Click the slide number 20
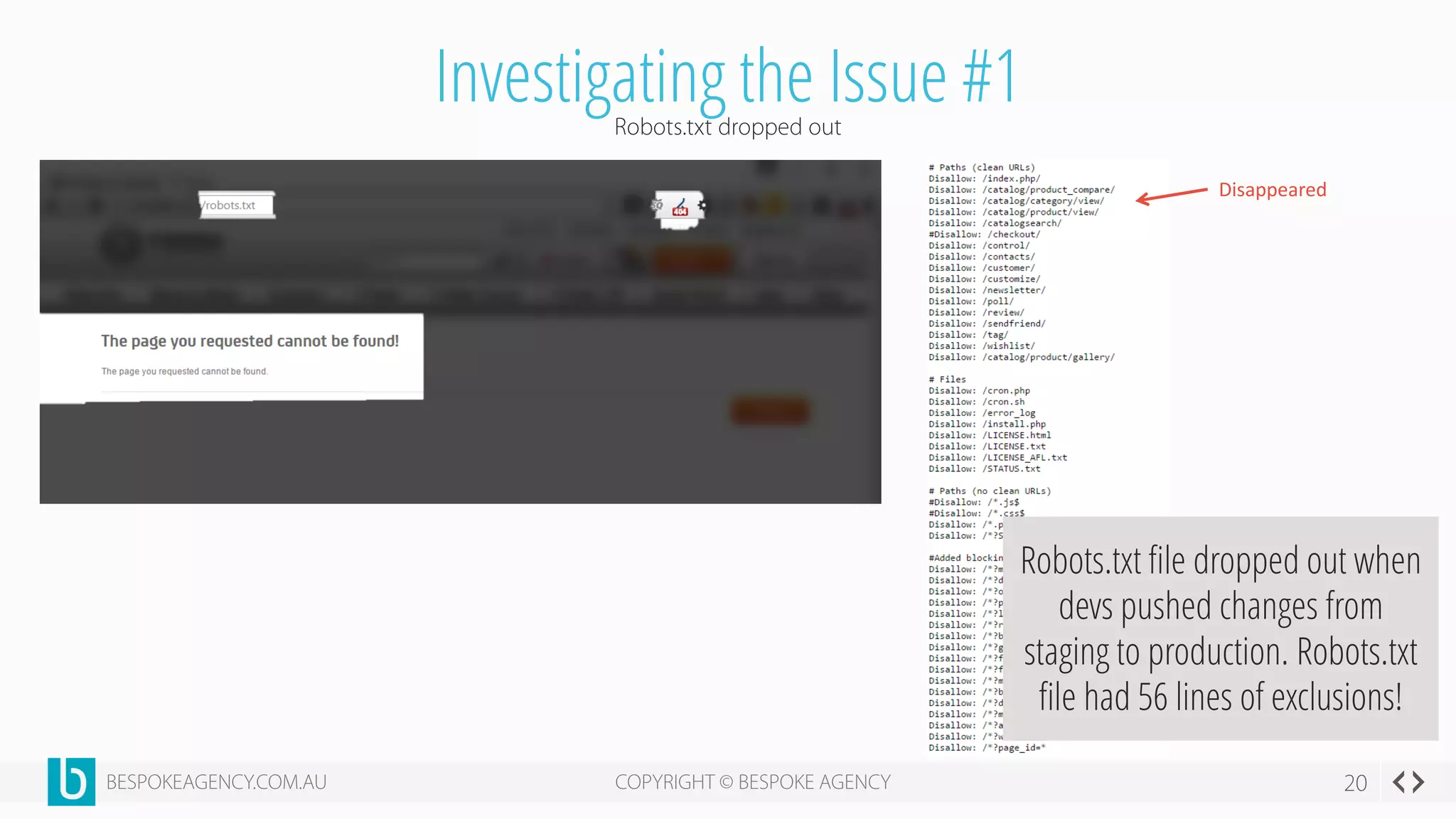 pyautogui.click(x=1356, y=783)
